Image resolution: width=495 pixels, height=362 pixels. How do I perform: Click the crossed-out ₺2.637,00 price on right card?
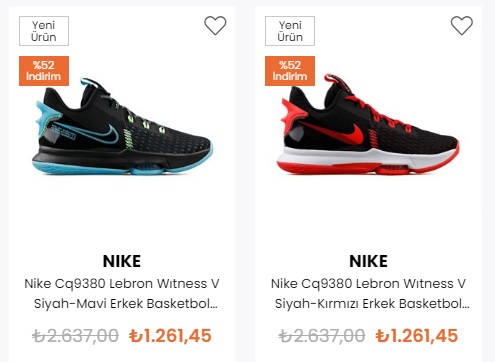[322, 336]
